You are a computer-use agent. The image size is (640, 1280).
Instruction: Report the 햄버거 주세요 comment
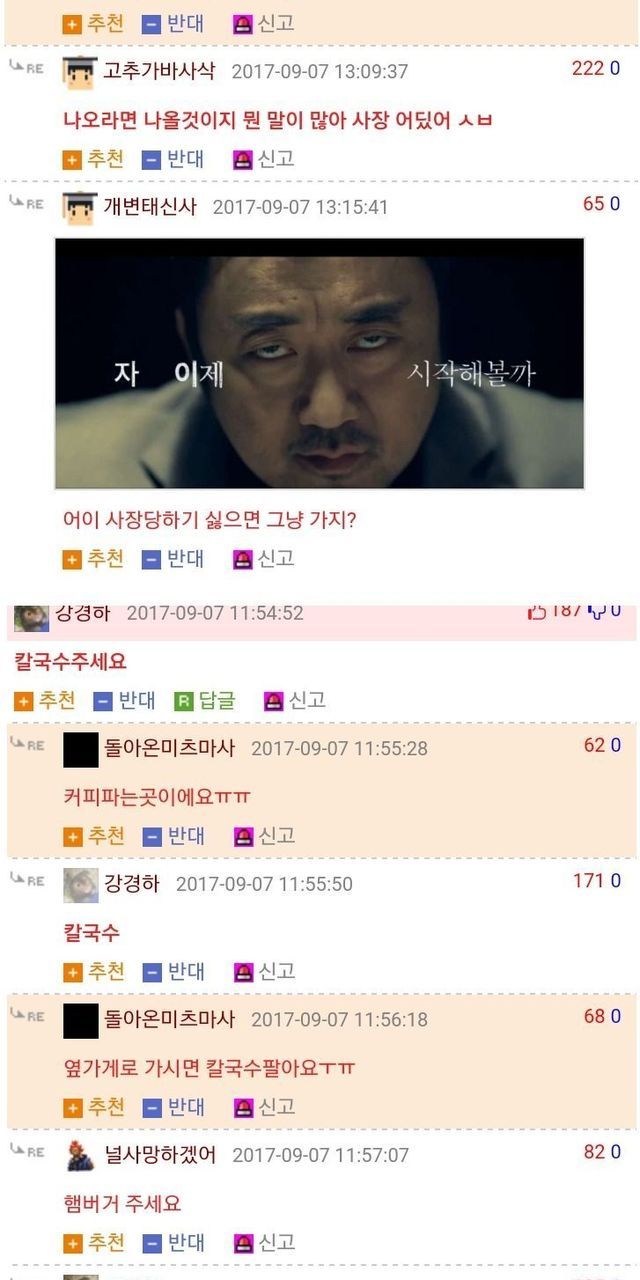263,1243
